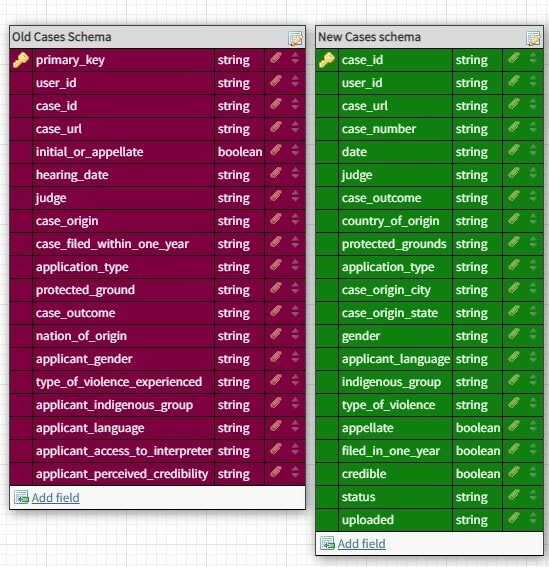Click the key icon beside New schema case_id
This screenshot has width=549, height=567.
click(327, 60)
